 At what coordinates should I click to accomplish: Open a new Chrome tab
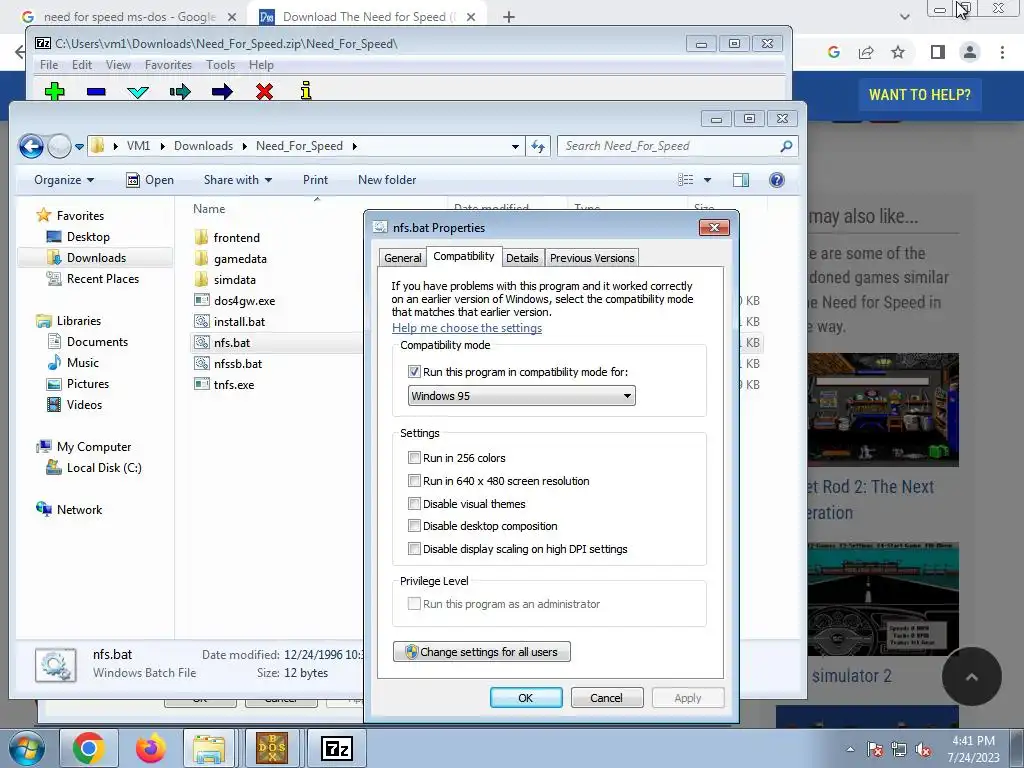point(509,17)
